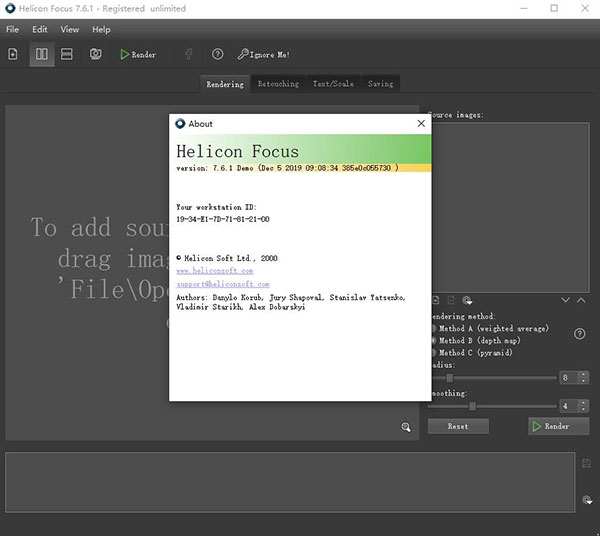The image size is (600, 536).
Task: Move source image down with chevron
Action: [x=566, y=300]
